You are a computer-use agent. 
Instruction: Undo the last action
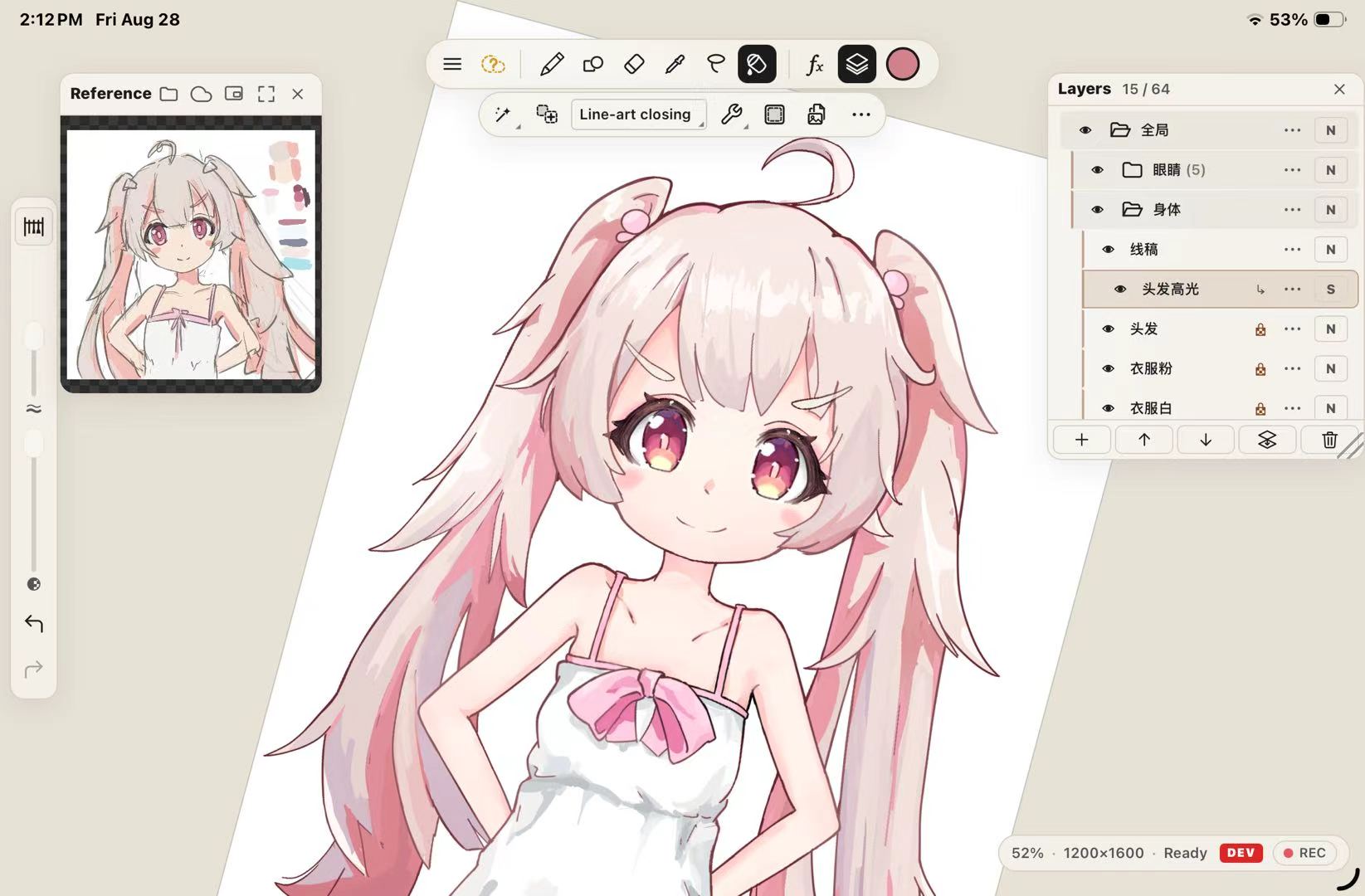coord(34,624)
